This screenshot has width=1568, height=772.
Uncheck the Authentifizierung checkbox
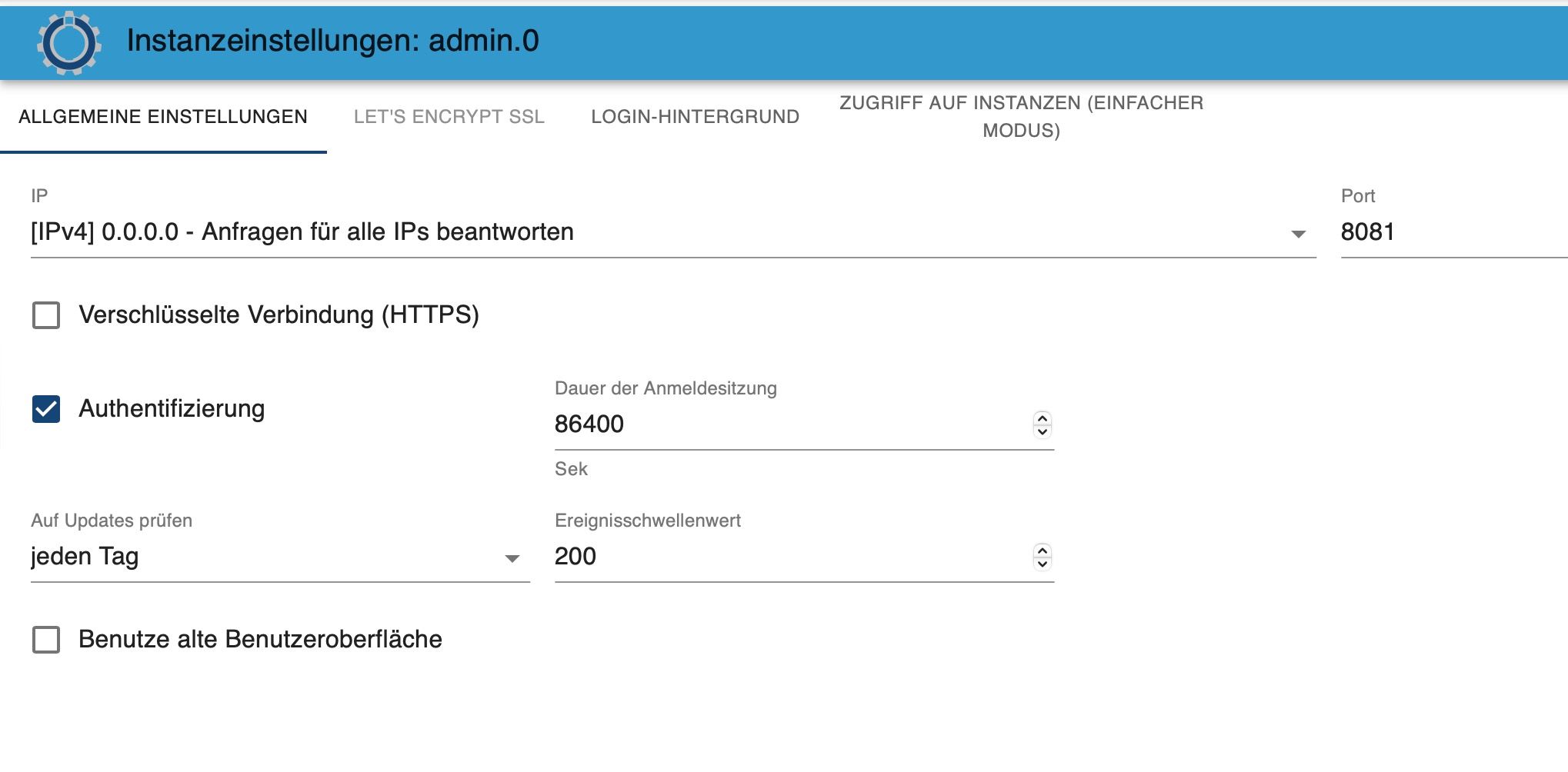coord(46,409)
